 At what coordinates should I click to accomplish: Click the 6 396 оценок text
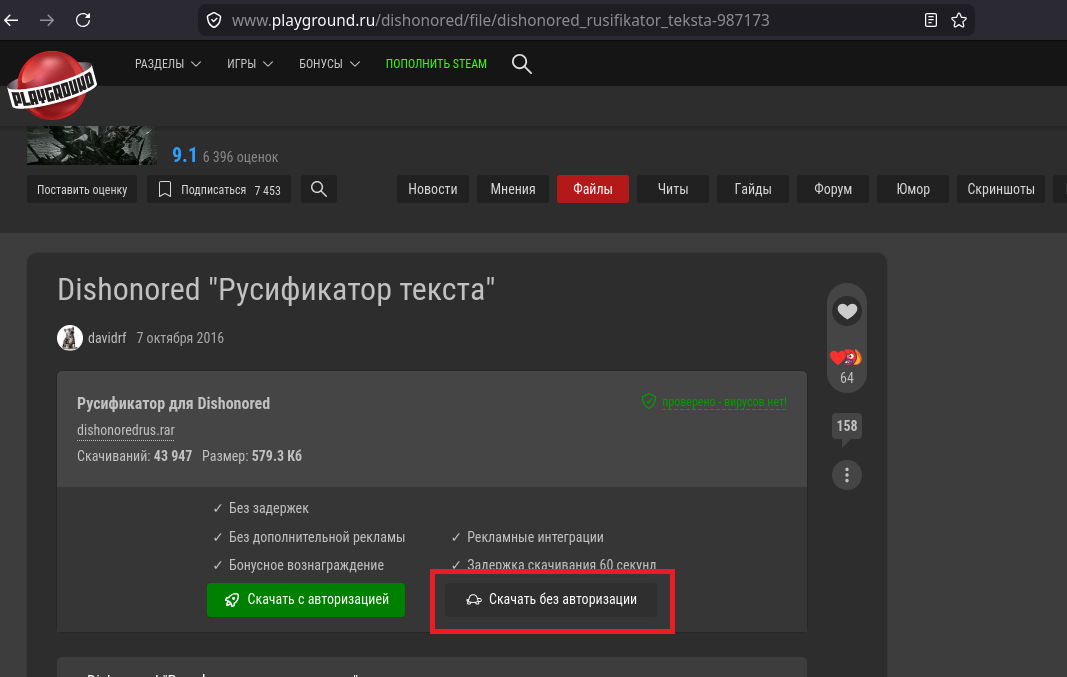(240, 157)
